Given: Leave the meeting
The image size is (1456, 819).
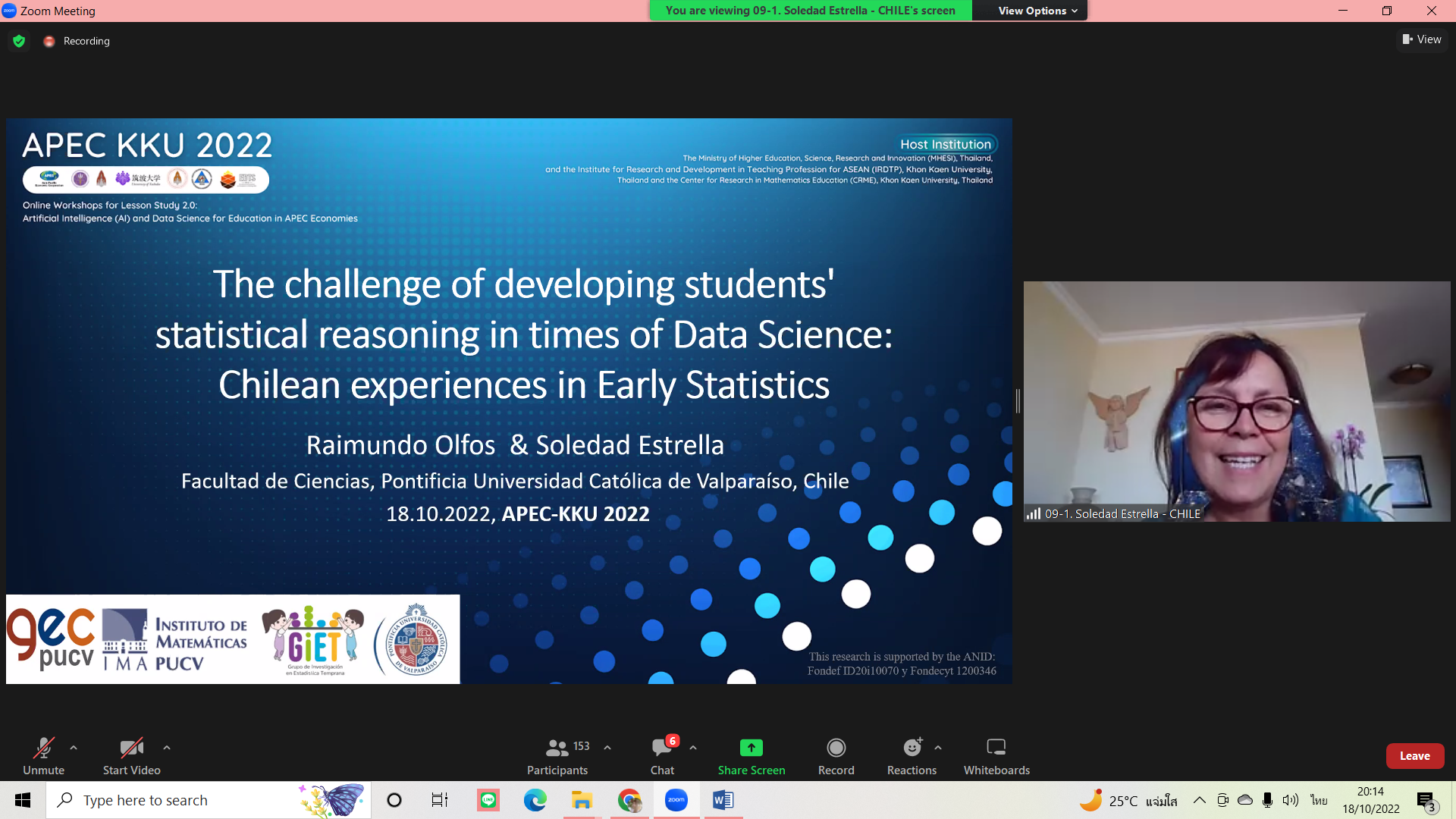Looking at the screenshot, I should pyautogui.click(x=1414, y=756).
